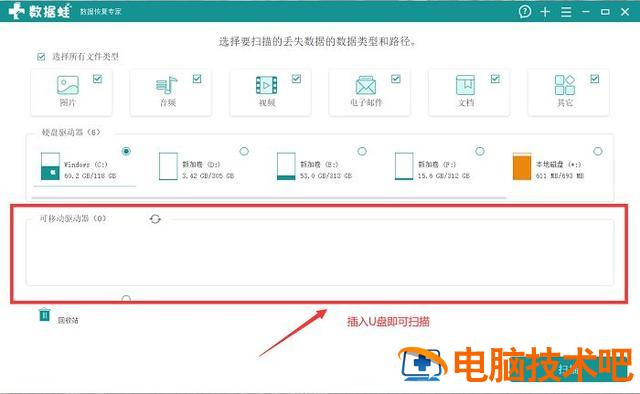
Task: Click the 新加卷 (D:) drive icon
Action: [x=168, y=166]
